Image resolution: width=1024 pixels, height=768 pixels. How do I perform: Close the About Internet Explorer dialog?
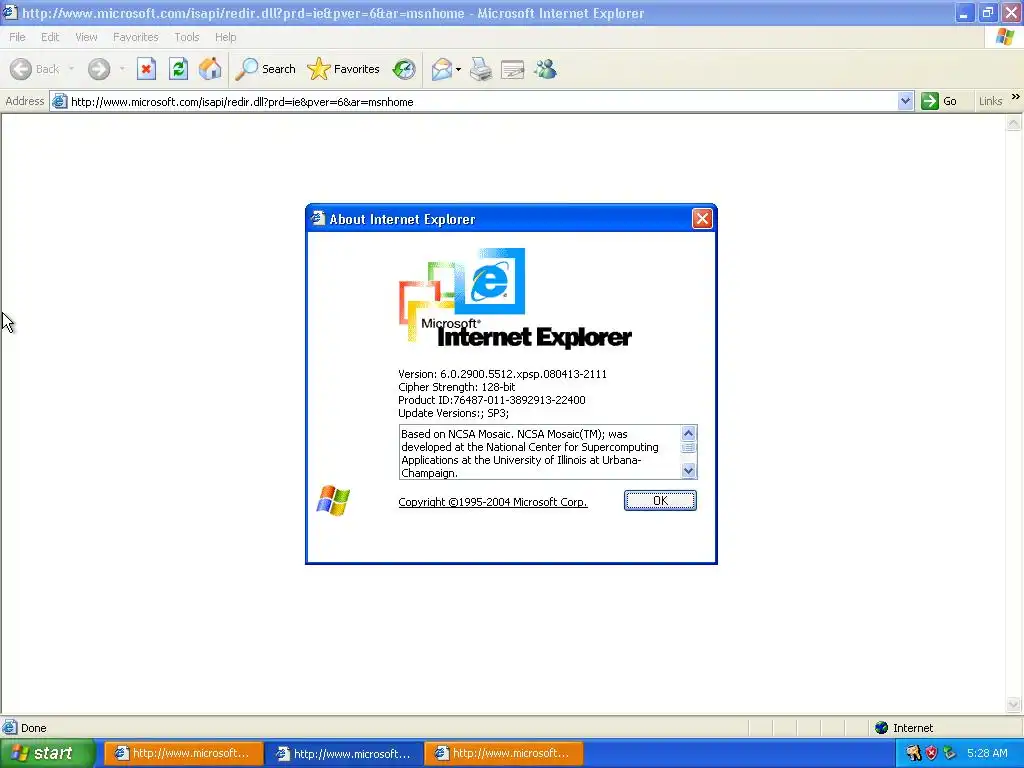click(x=702, y=219)
